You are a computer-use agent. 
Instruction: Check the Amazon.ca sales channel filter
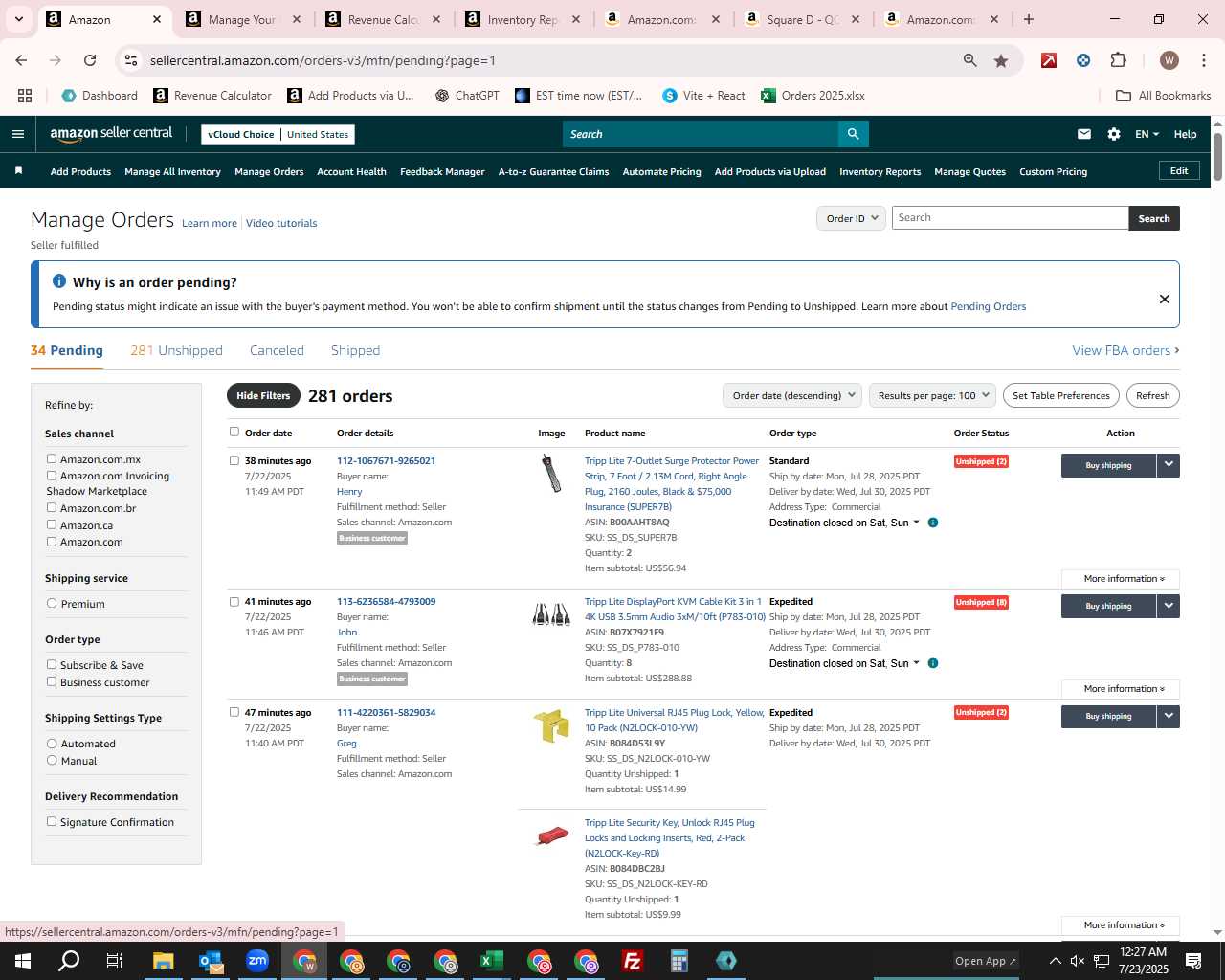[52, 524]
